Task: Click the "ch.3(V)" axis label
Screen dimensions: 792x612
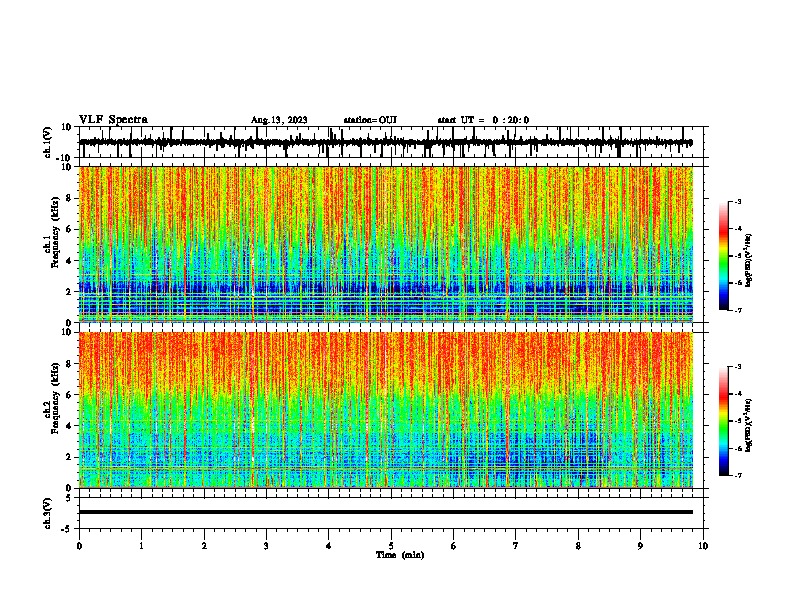Action: (48, 513)
